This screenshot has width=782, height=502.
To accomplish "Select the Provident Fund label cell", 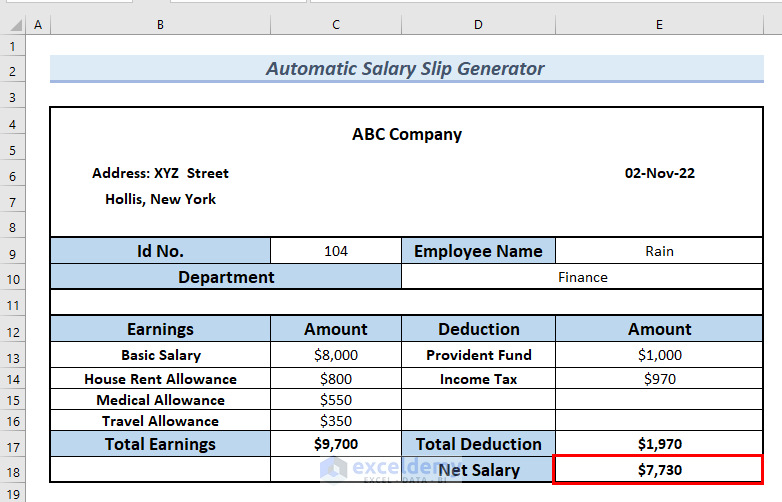I will tap(478, 355).
